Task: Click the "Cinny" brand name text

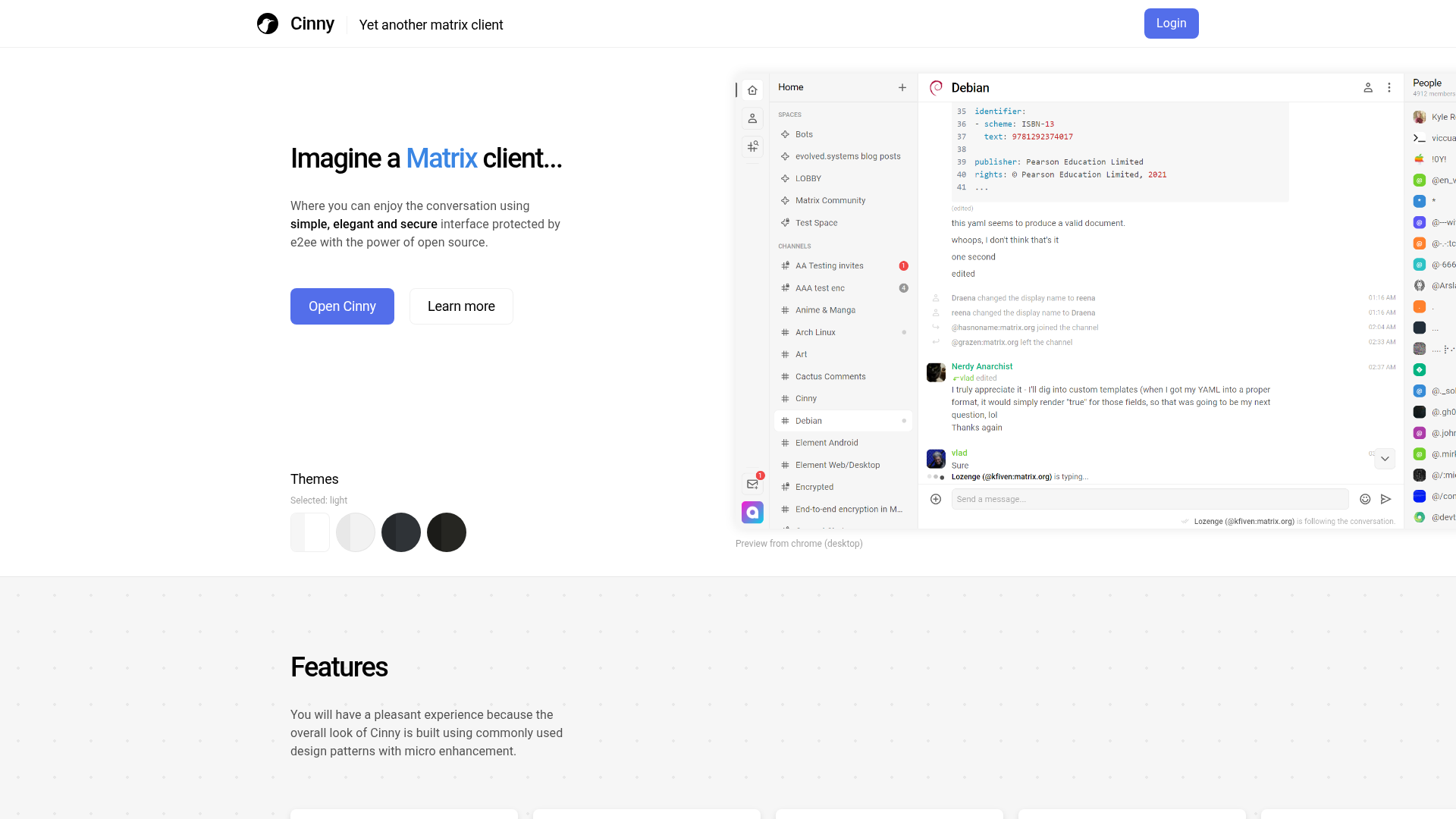Action: [x=312, y=24]
